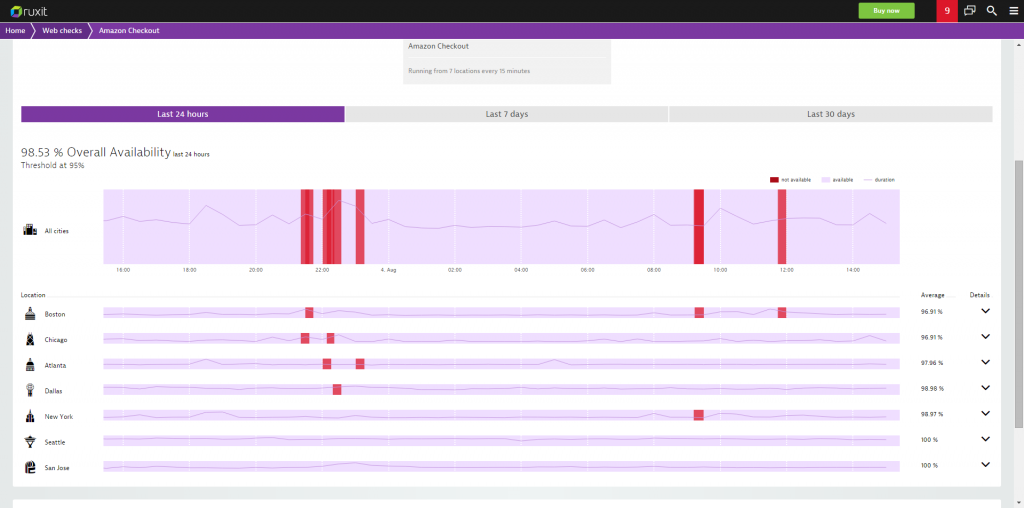1024x508 pixels.
Task: Click Dallas average 98.98 %
Action: tap(932, 388)
